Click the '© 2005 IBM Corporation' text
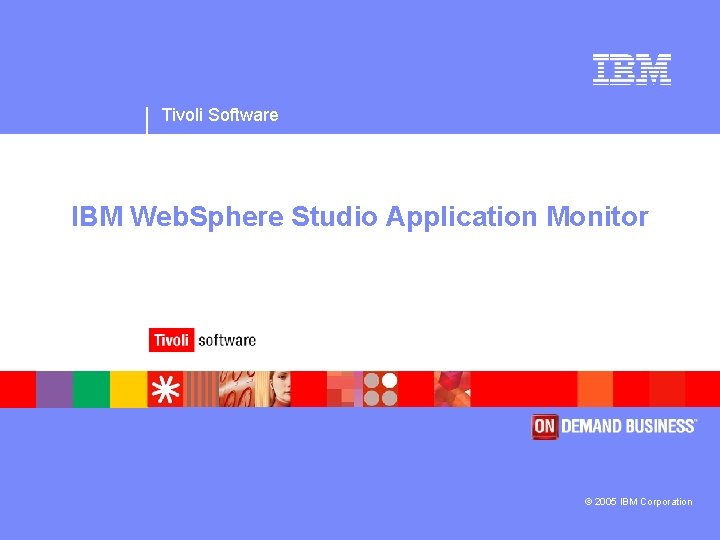720x540 pixels. (638, 501)
